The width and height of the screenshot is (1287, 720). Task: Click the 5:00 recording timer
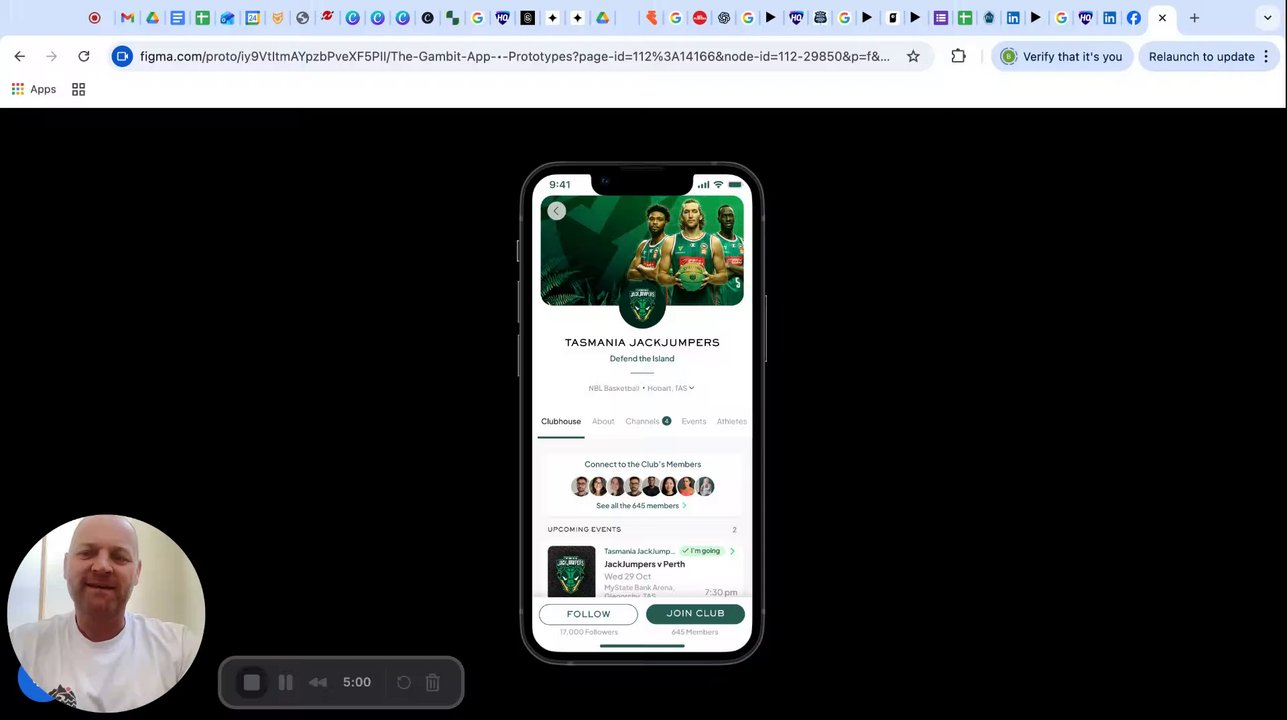[357, 682]
